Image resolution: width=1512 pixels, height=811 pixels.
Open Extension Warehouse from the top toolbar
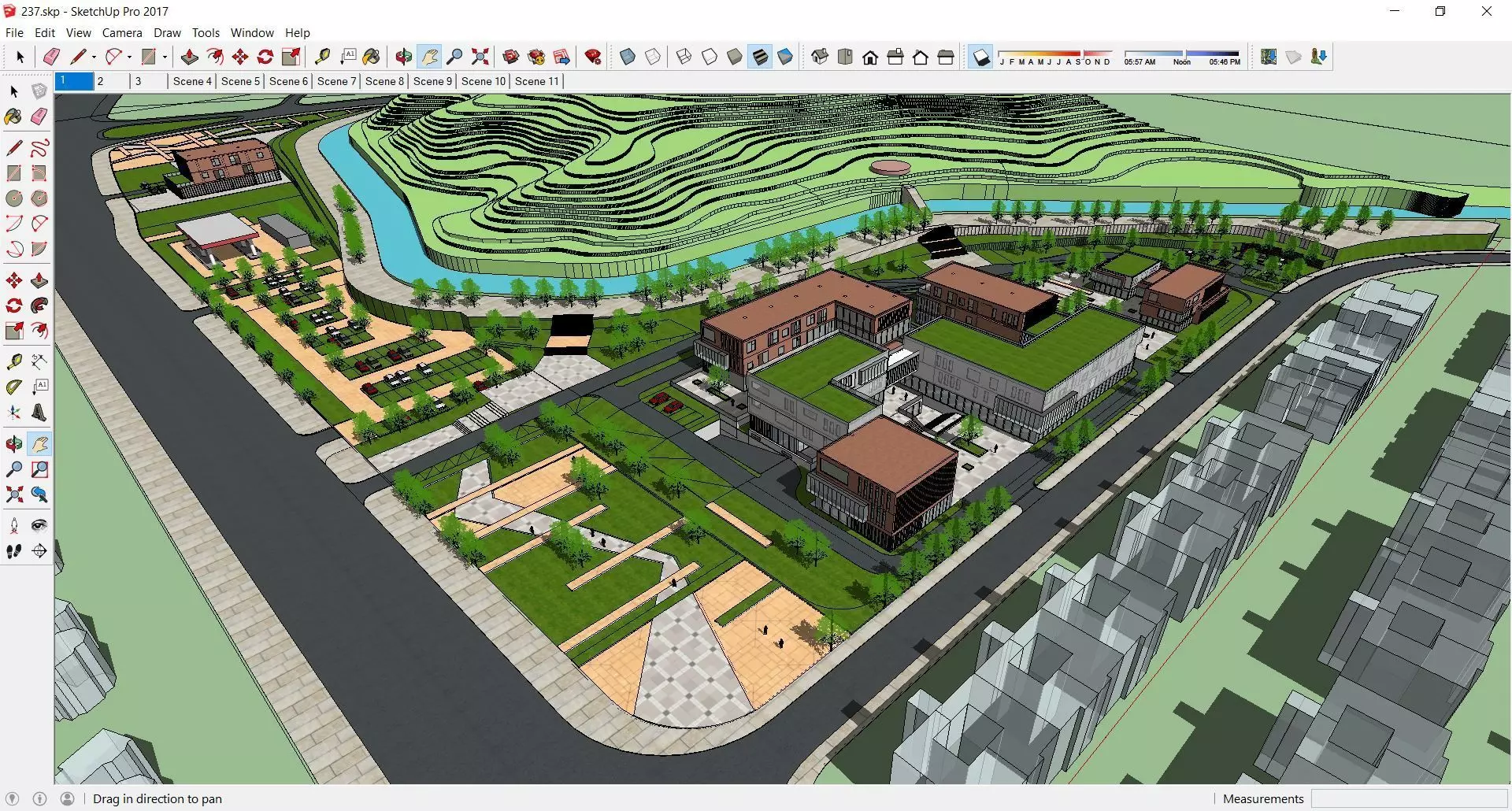[x=536, y=57]
